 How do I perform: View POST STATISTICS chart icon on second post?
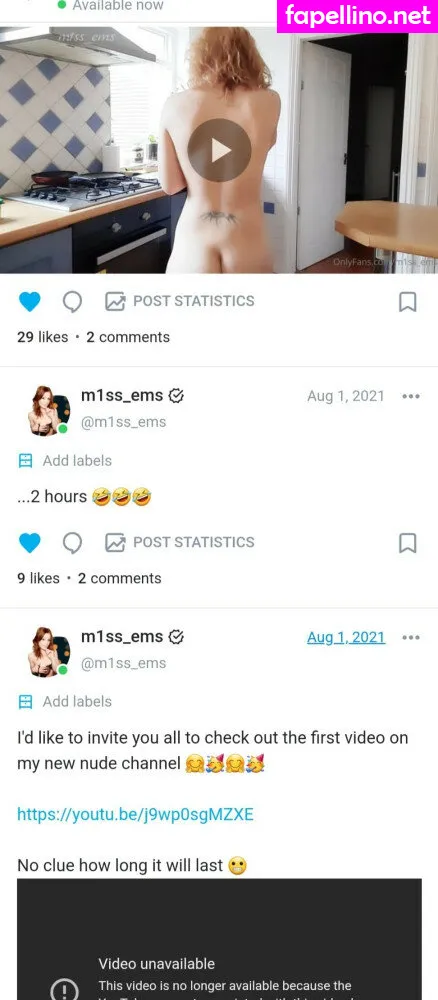coord(115,542)
